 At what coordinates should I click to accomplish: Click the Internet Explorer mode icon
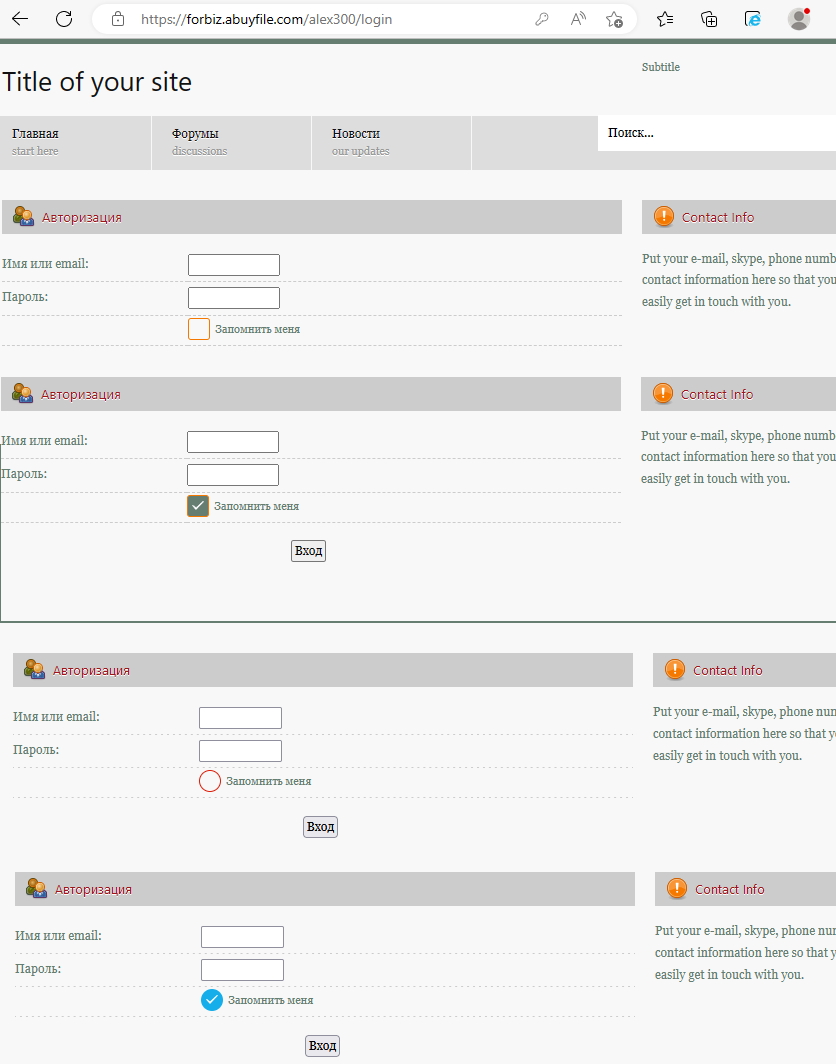pyautogui.click(x=753, y=19)
